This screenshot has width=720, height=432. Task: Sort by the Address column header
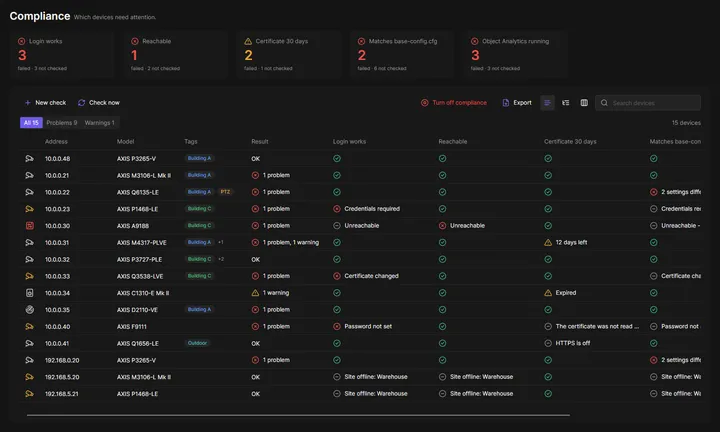click(x=56, y=141)
